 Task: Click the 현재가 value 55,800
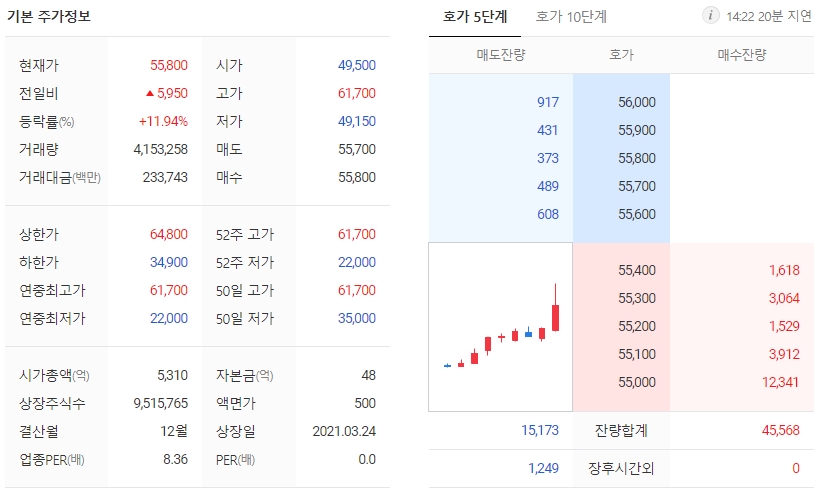point(169,65)
